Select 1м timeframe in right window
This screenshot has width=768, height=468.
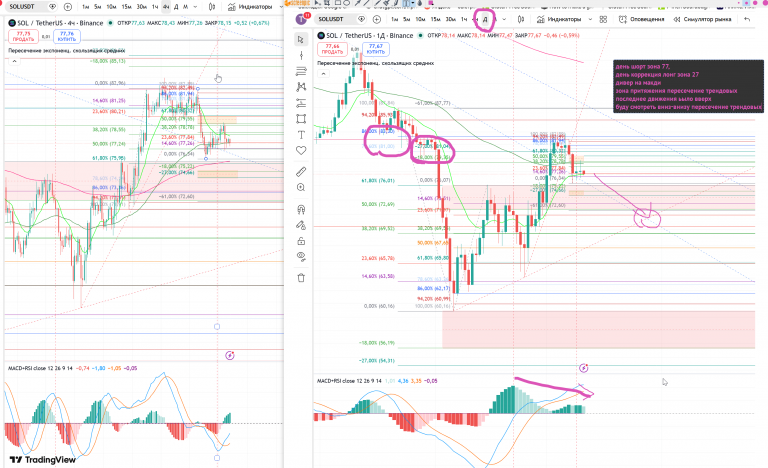(395, 19)
